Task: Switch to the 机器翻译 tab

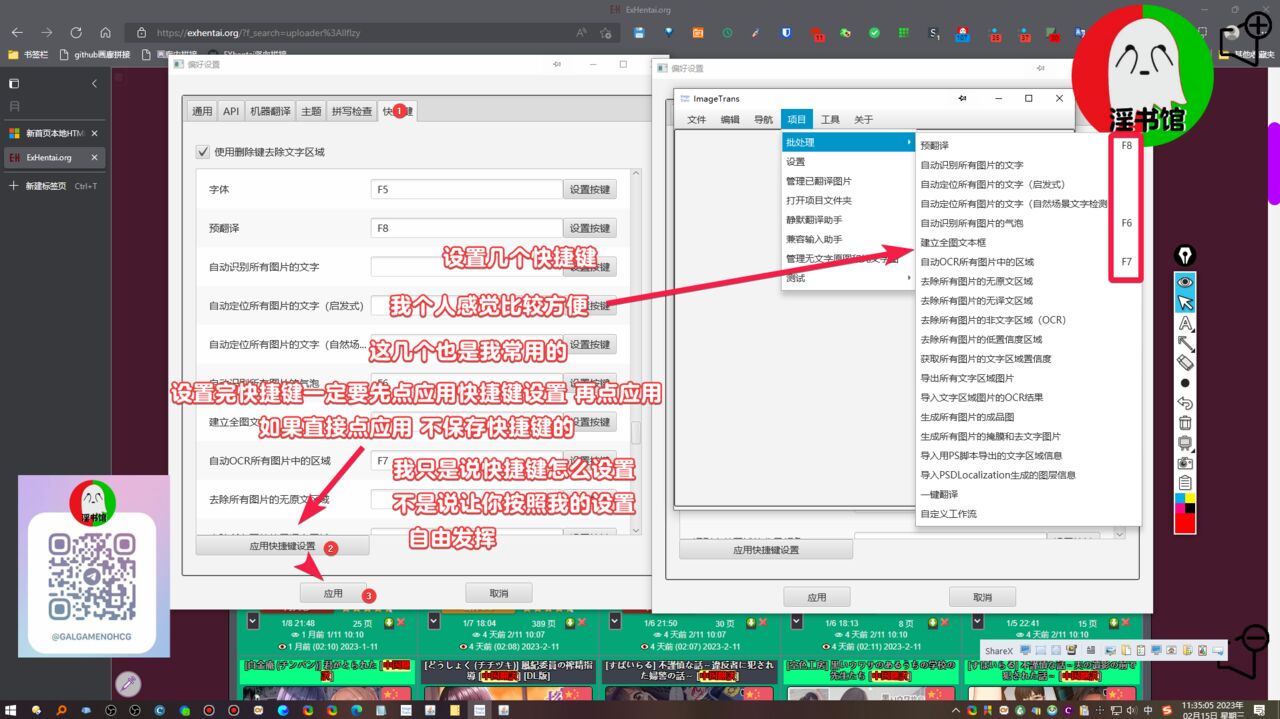Action: click(271, 111)
